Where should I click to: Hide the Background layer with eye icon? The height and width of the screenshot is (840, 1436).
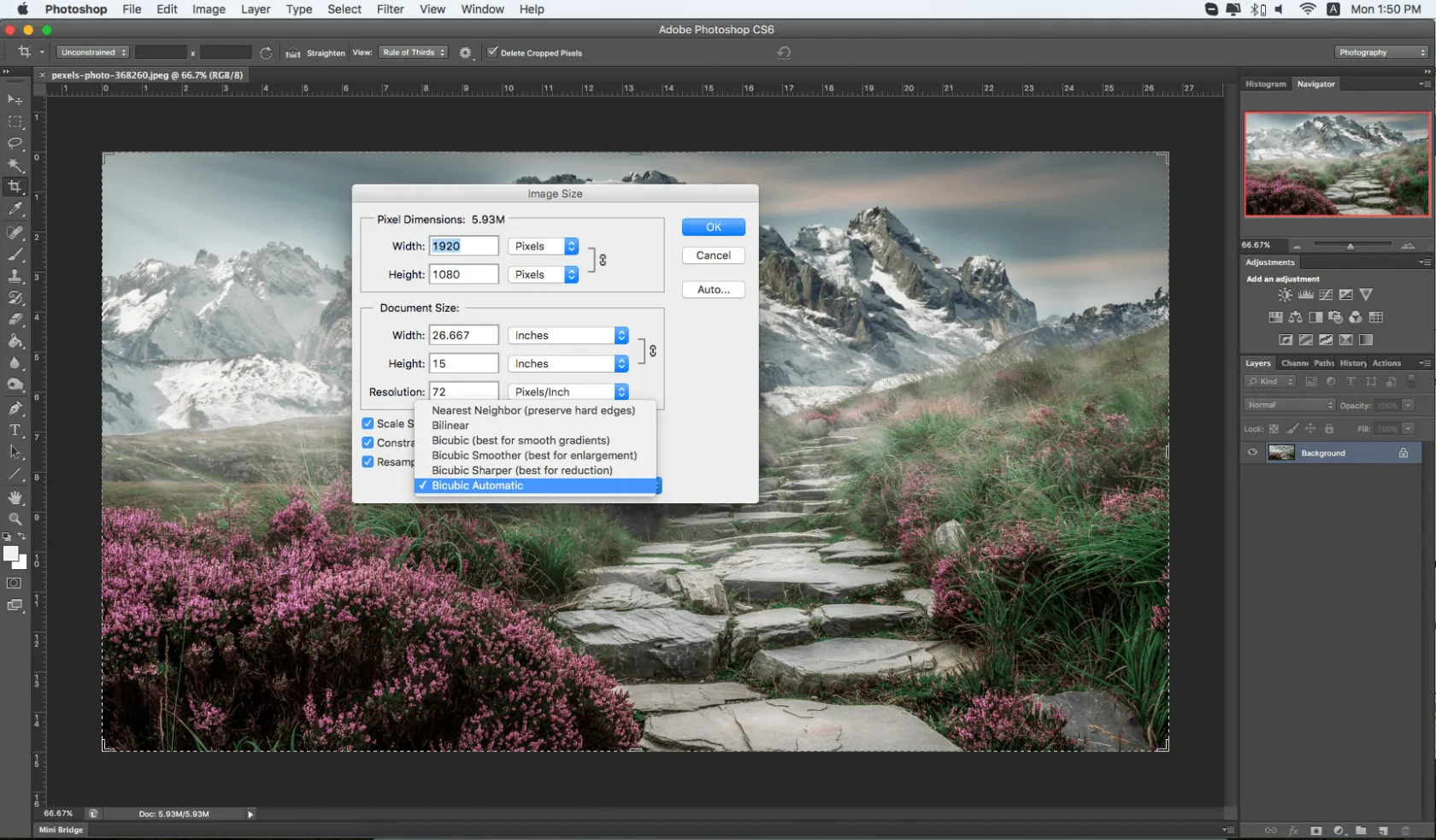pyautogui.click(x=1252, y=453)
